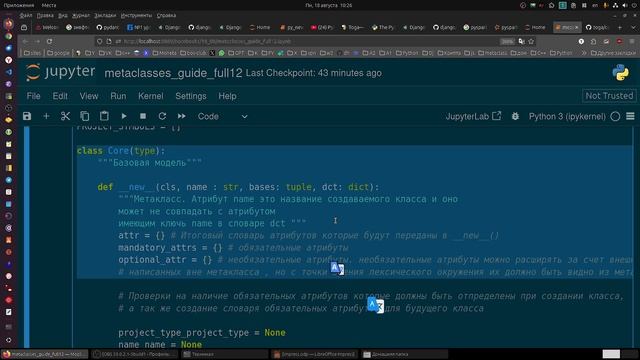Screen dimensions: 640x360
Task: List all tabs dropdown arrow
Action: [x=633, y=27]
